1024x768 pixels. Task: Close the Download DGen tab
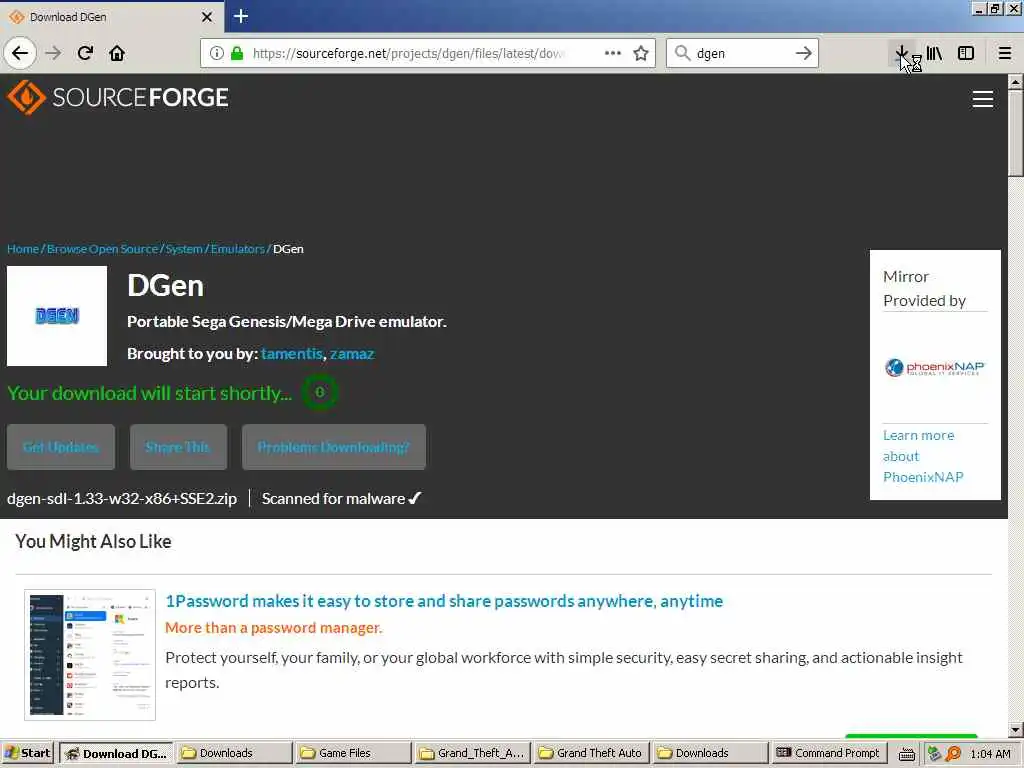[207, 17]
